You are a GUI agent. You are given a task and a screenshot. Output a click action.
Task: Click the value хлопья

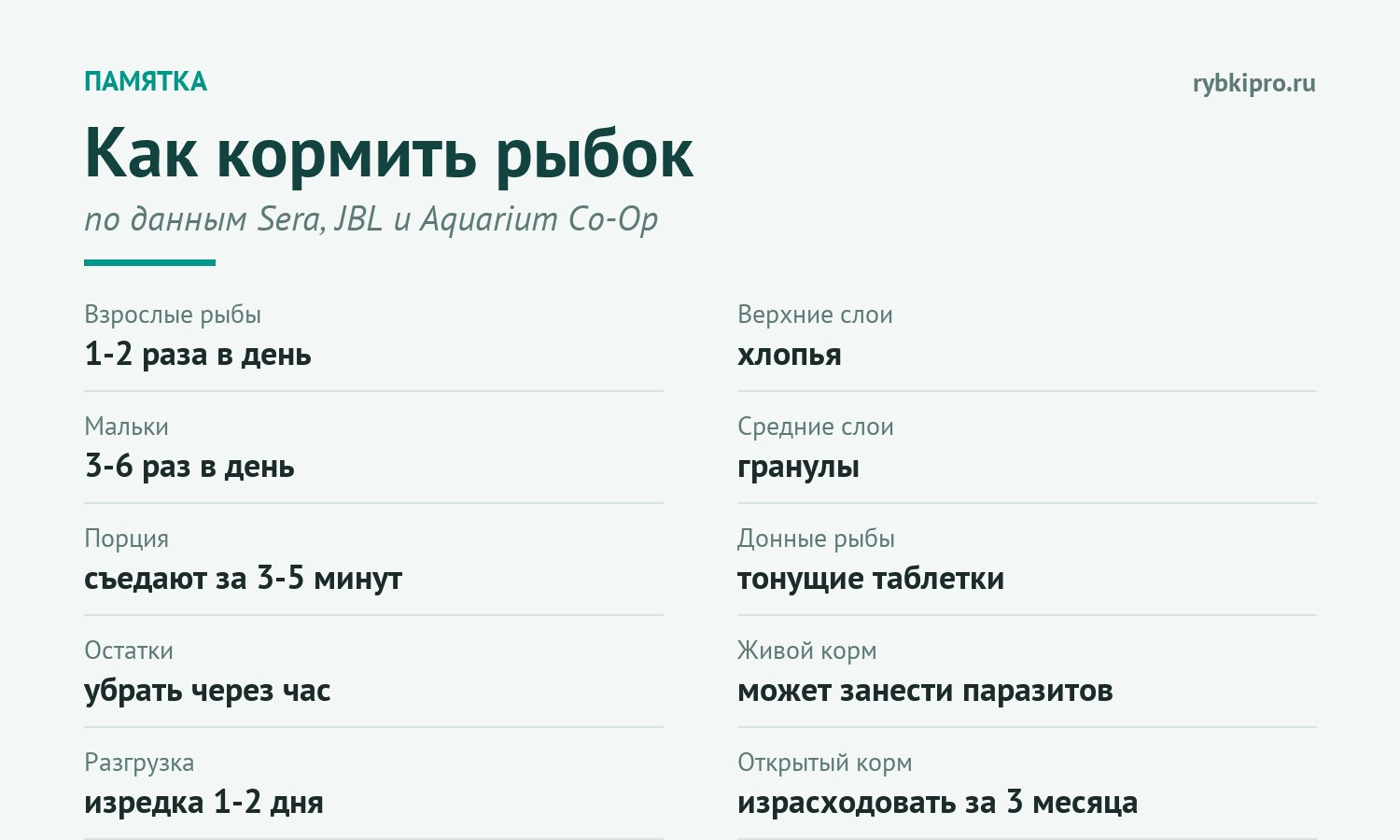click(x=789, y=355)
